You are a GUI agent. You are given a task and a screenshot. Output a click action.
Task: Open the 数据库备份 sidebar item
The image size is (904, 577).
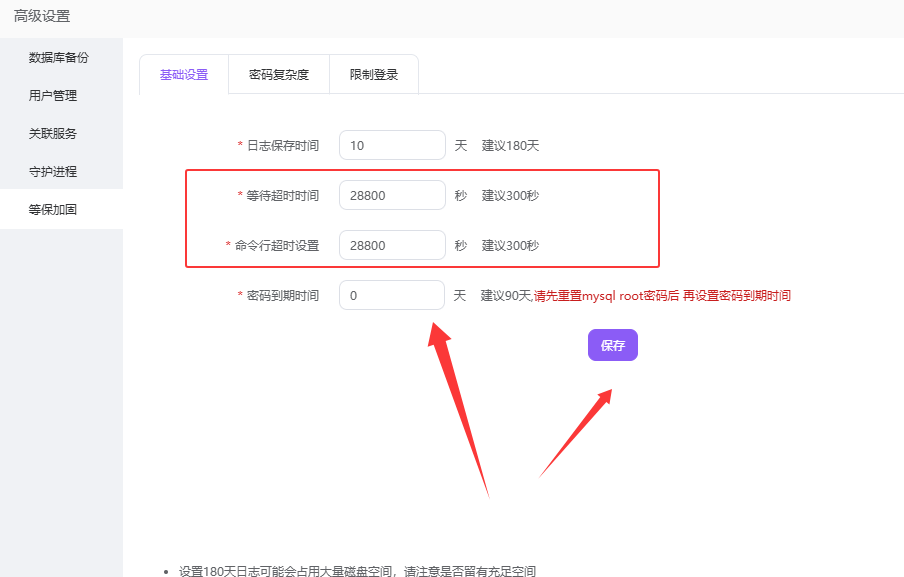pyautogui.click(x=59, y=57)
